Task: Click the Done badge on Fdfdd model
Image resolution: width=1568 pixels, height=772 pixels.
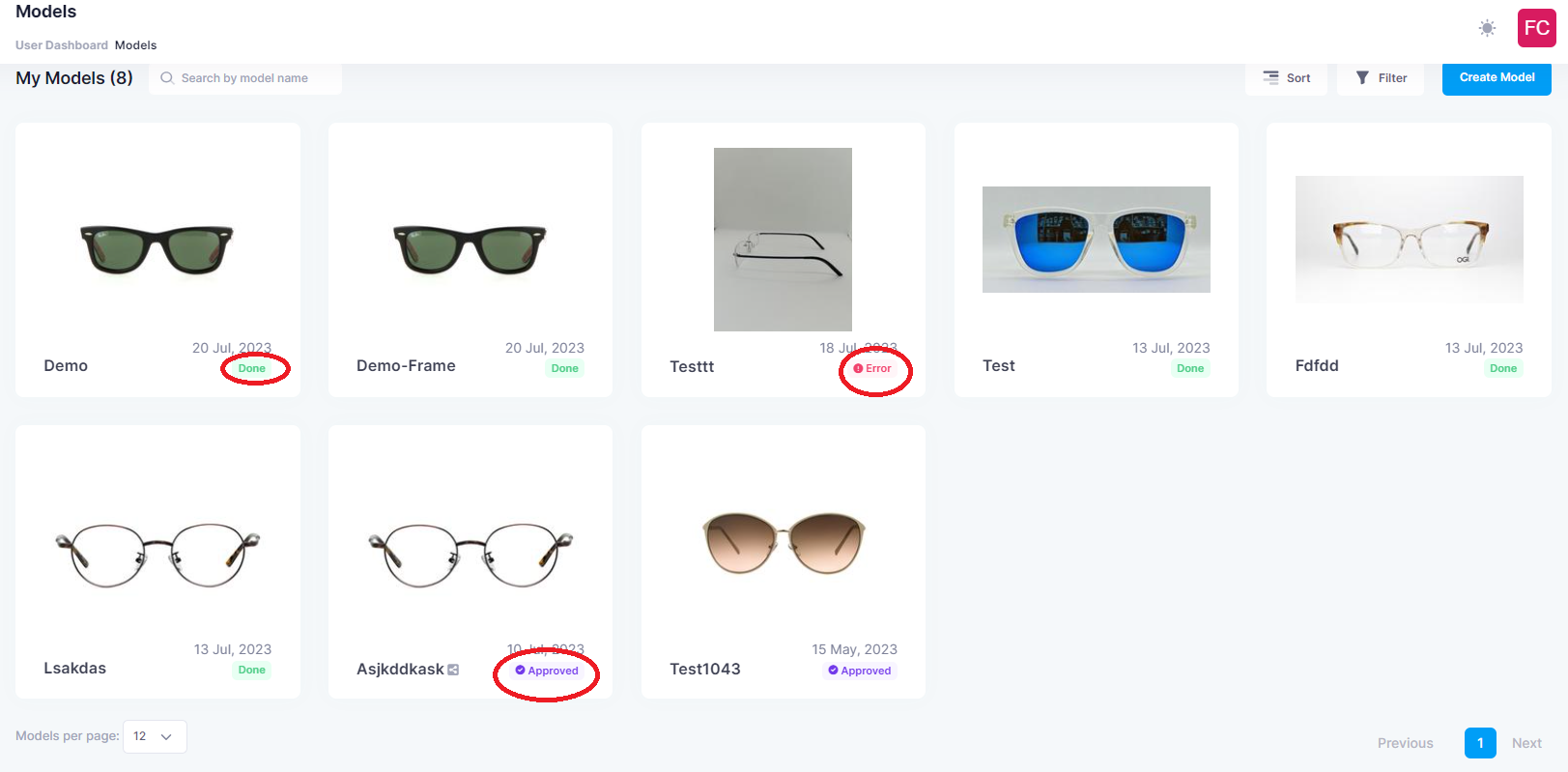Action: (x=1502, y=368)
